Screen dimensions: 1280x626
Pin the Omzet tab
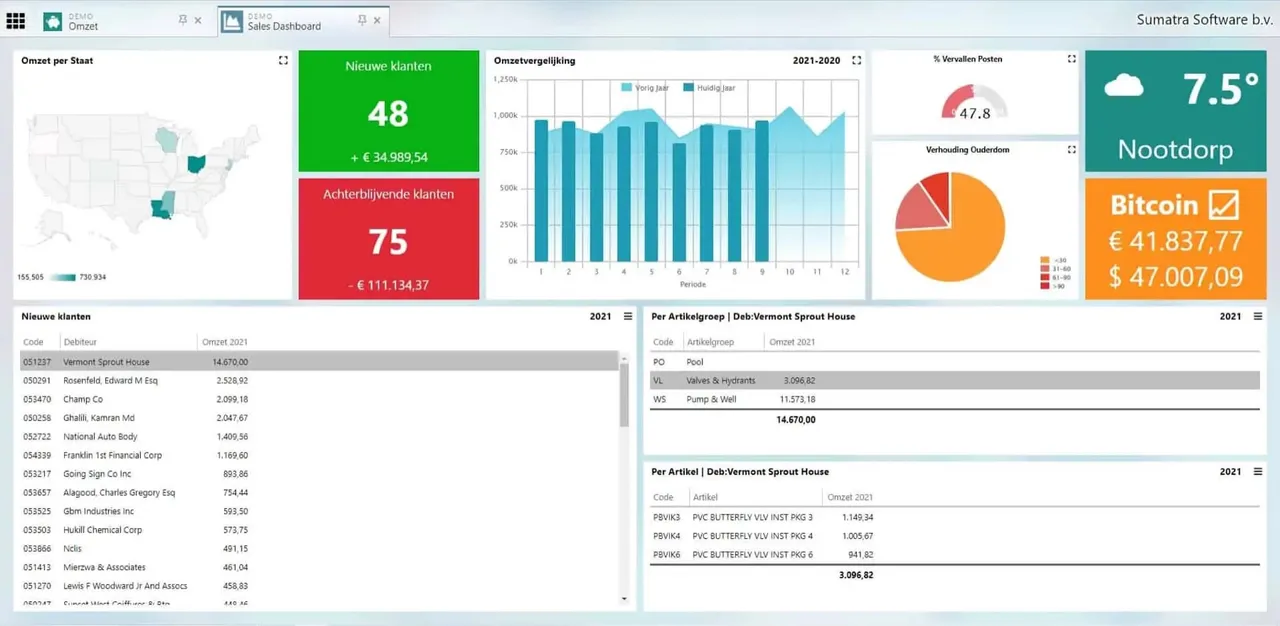point(183,20)
